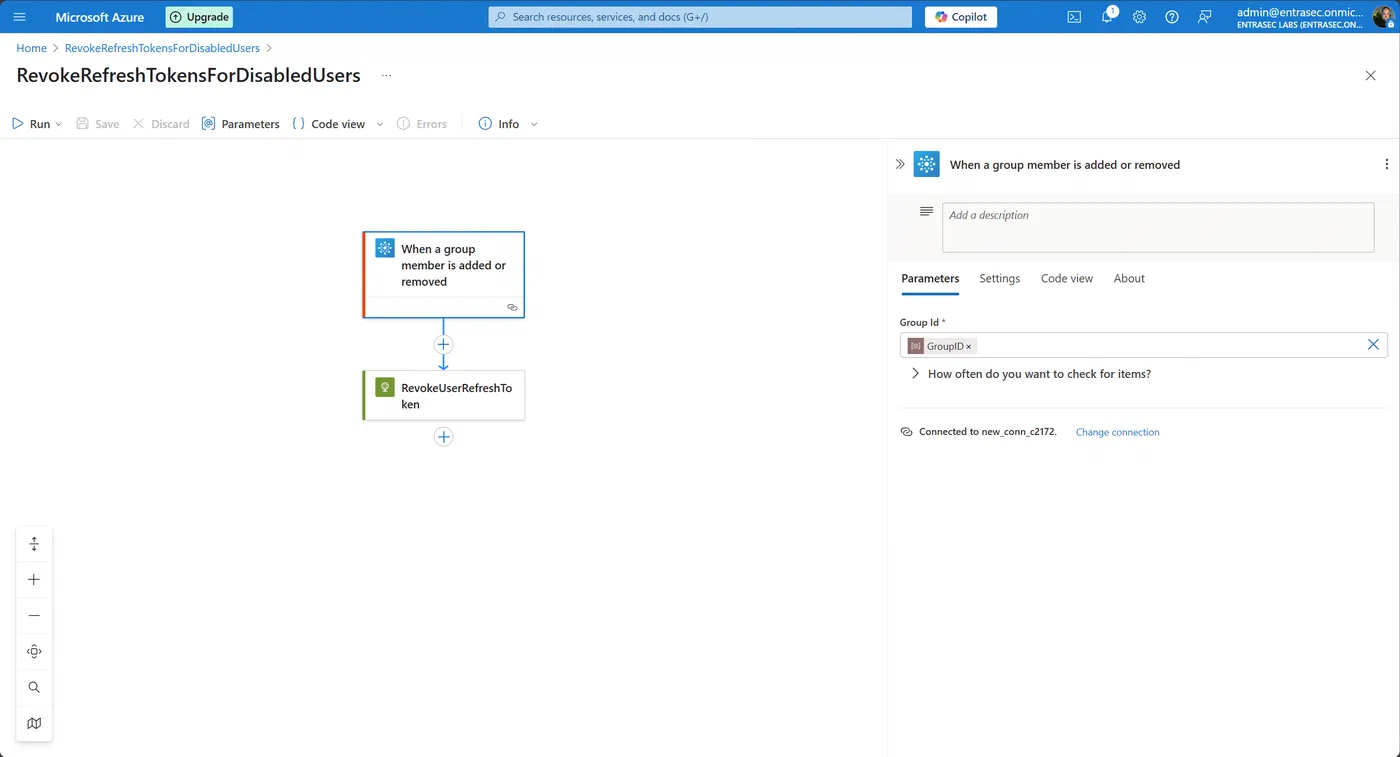Click the Run button
1400x757 pixels.
click(31, 124)
